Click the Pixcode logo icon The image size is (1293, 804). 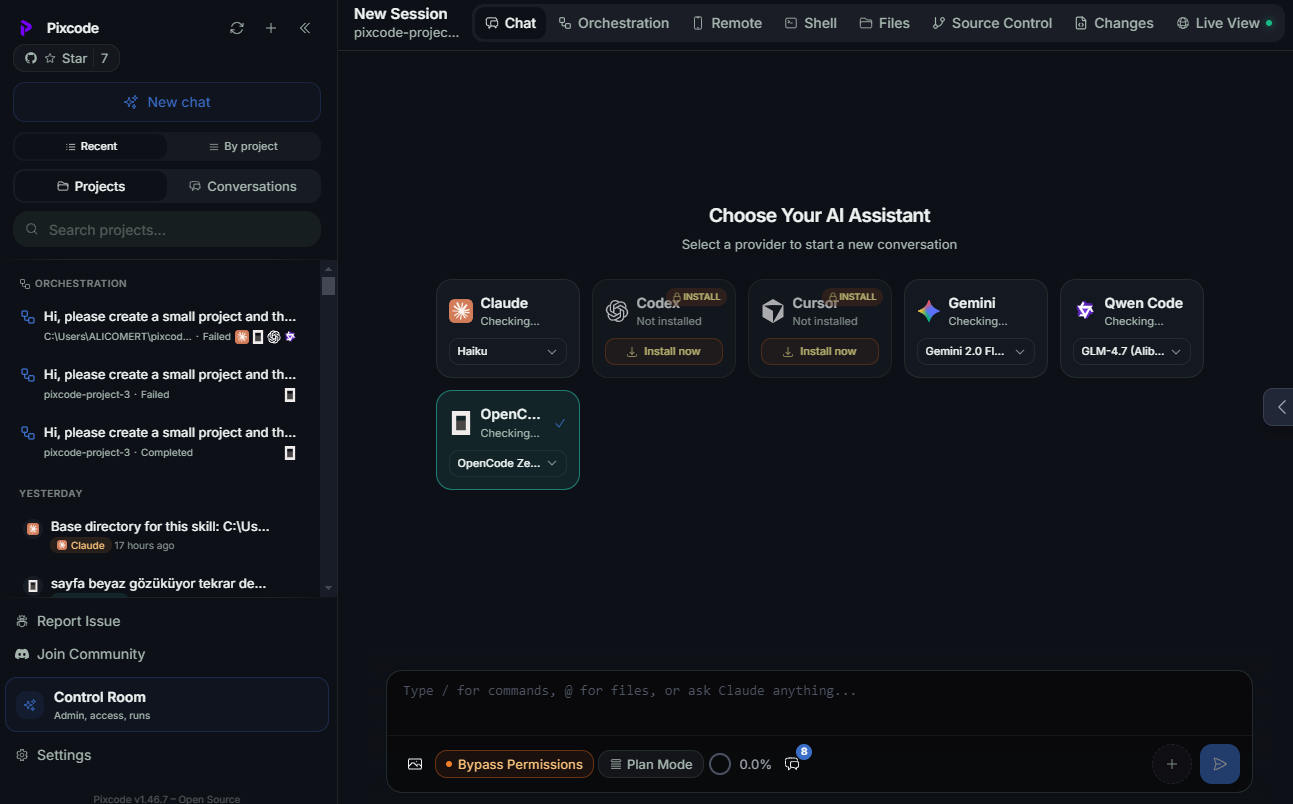26,28
